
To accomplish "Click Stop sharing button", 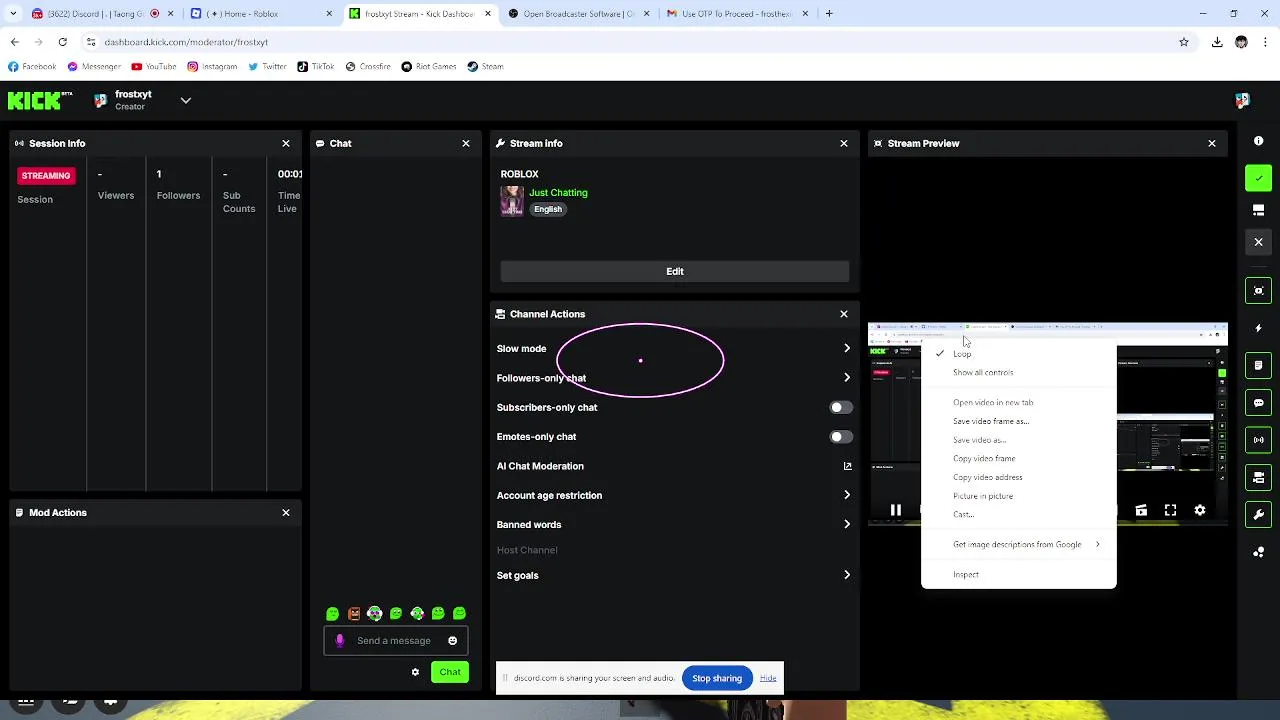I will [717, 678].
